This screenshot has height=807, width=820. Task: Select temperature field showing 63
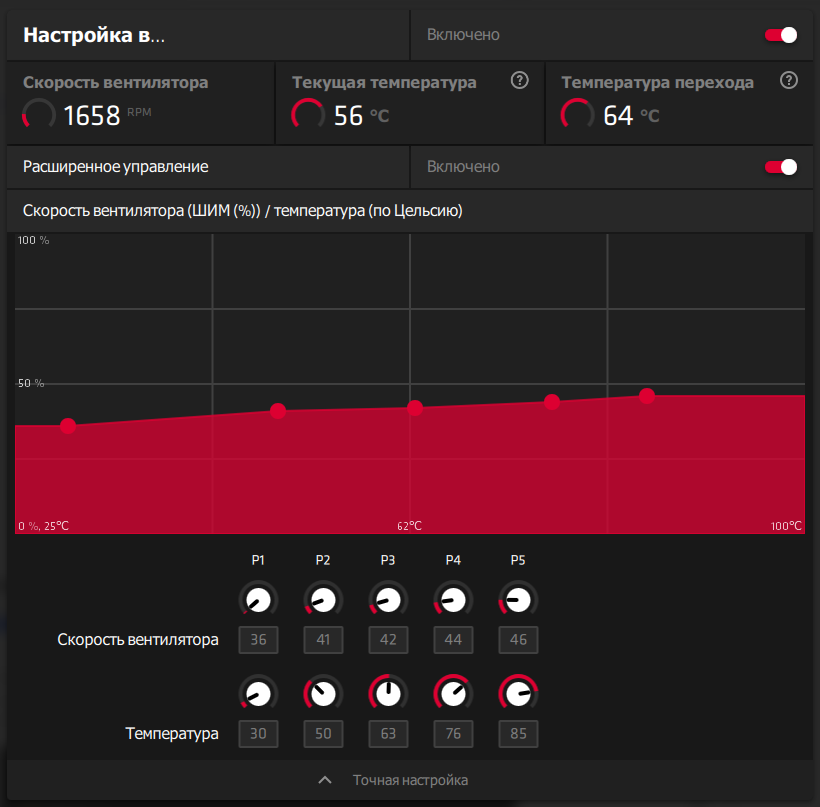(x=388, y=734)
